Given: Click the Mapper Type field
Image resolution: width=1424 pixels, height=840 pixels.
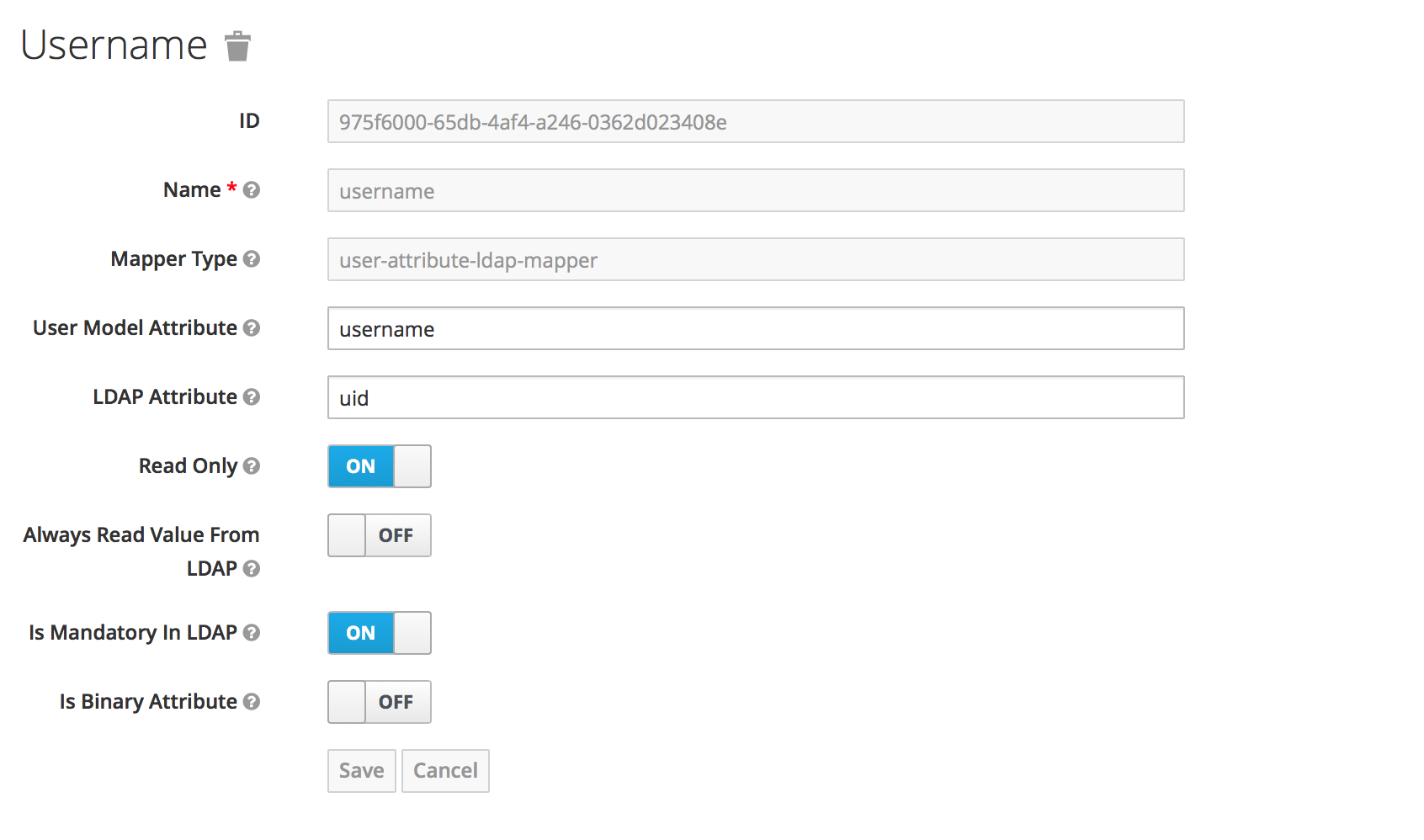Looking at the screenshot, I should (x=755, y=259).
